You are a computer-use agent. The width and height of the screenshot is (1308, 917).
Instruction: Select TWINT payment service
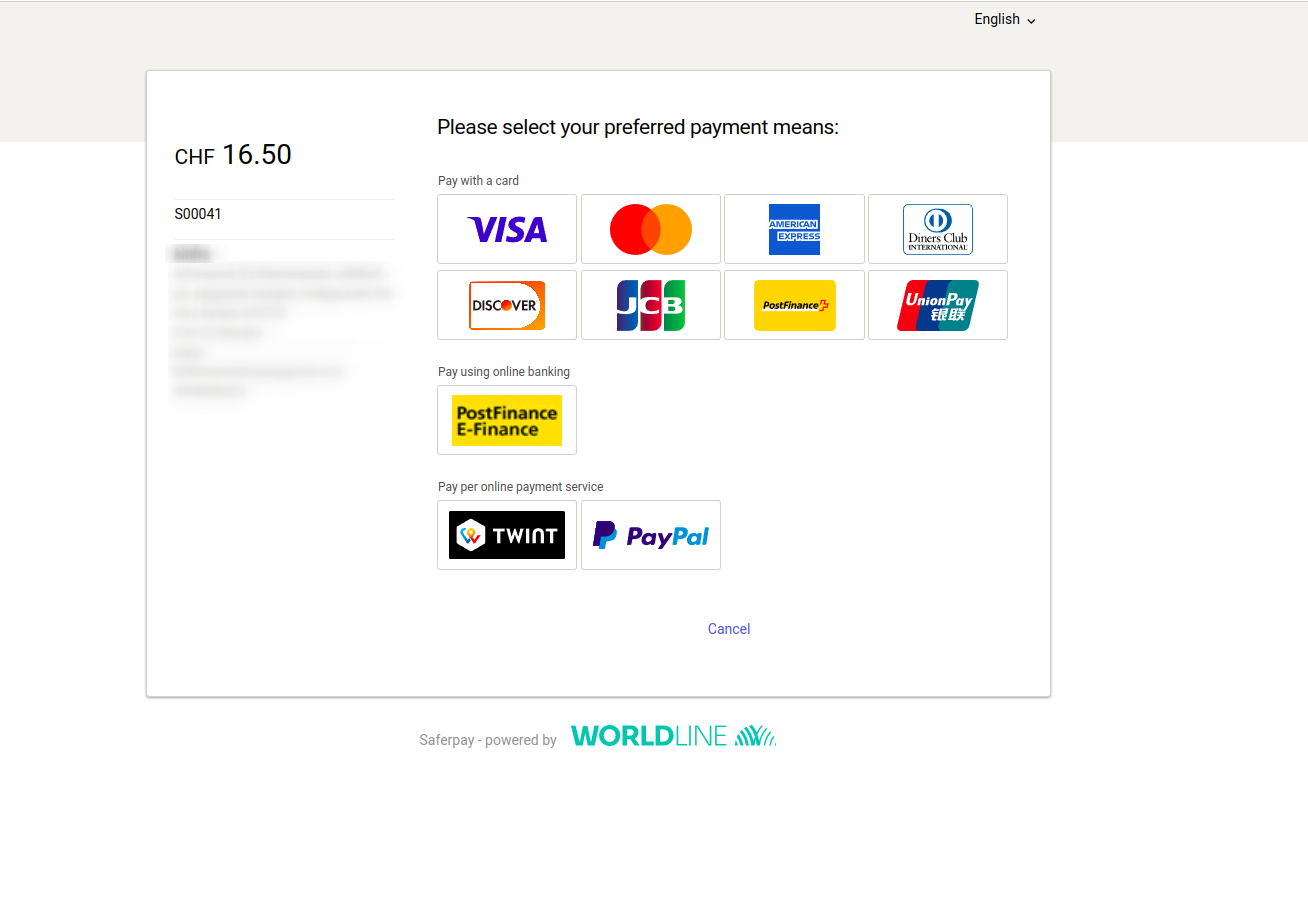[x=507, y=535]
